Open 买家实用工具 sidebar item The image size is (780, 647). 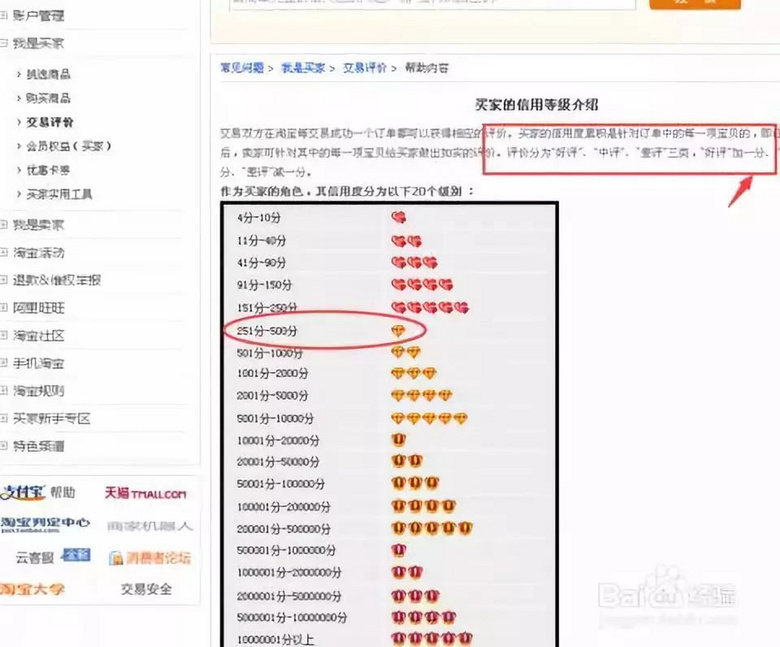coord(58,194)
